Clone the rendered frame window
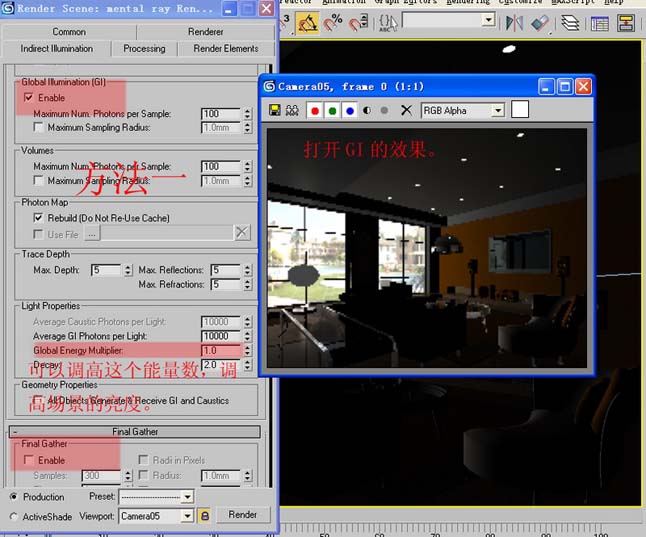The width and height of the screenshot is (646, 537). tap(292, 110)
